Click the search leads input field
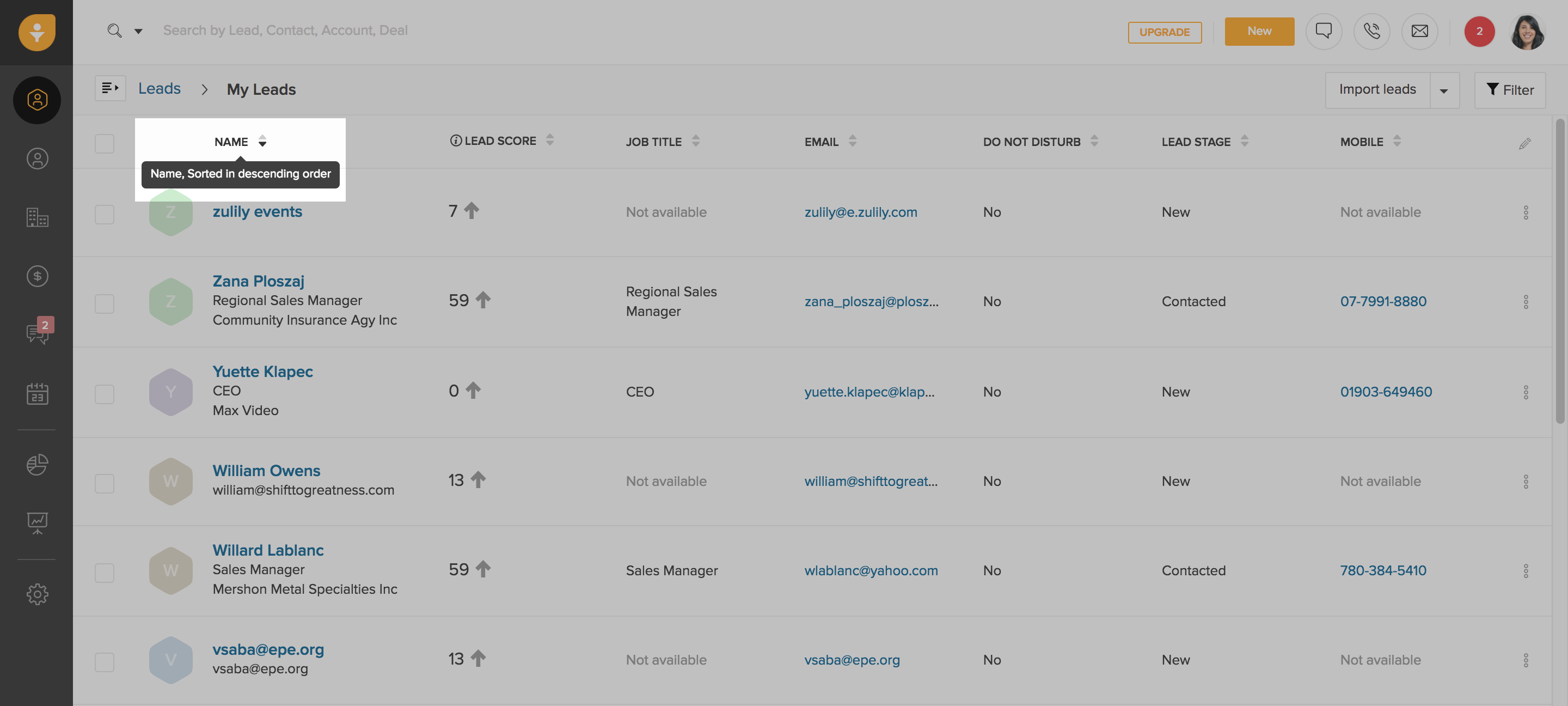 click(x=285, y=31)
